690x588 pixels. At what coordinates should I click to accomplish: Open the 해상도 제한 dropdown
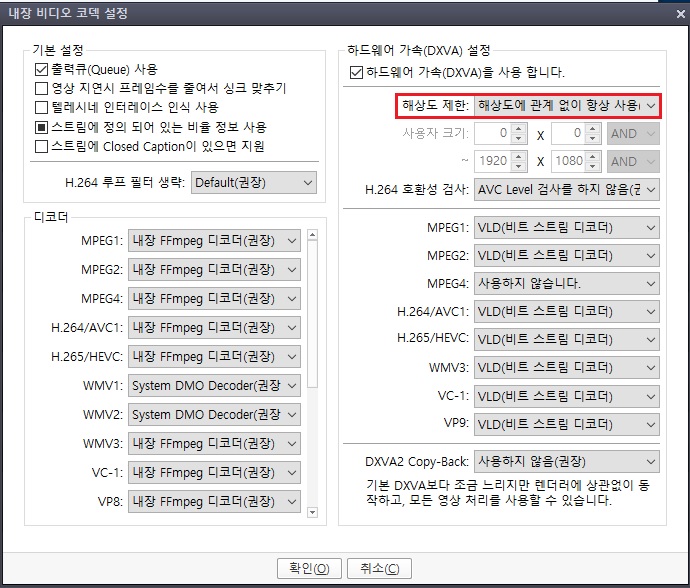(x=567, y=106)
